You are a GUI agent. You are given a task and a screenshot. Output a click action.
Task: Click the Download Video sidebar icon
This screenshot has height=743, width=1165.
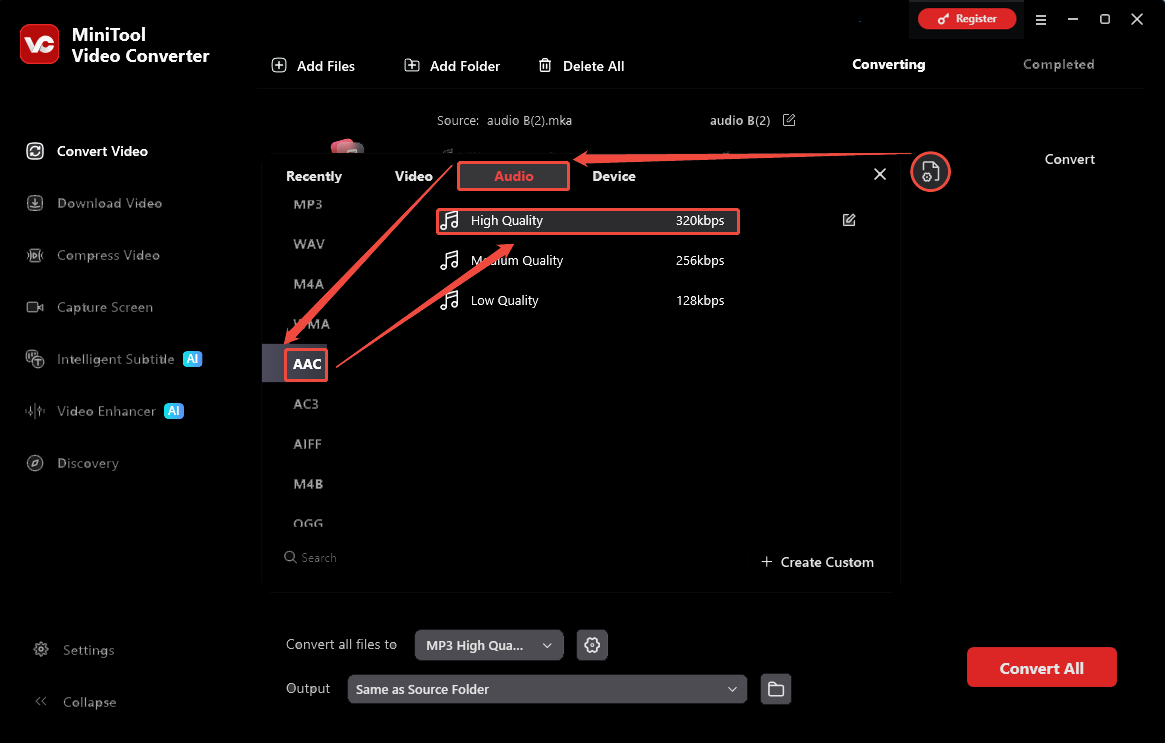click(35, 204)
